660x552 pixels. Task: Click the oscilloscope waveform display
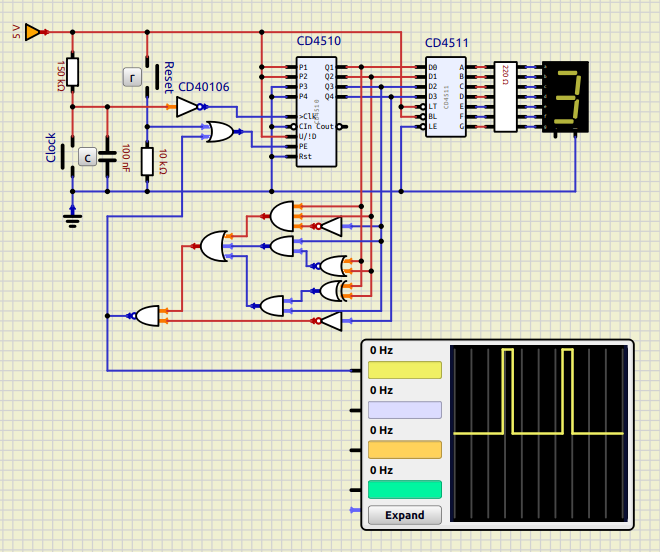[539, 433]
